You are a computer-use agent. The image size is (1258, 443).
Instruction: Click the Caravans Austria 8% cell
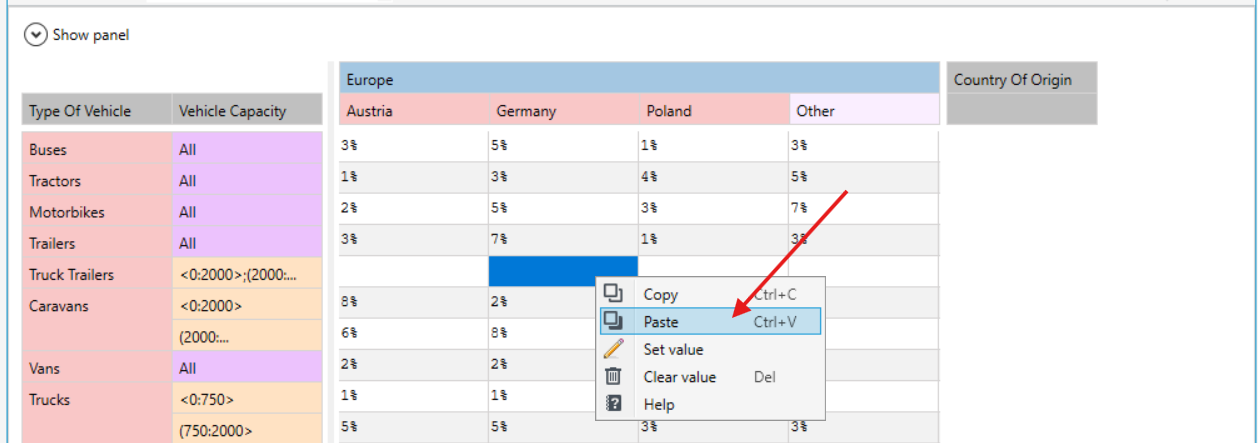tap(413, 302)
